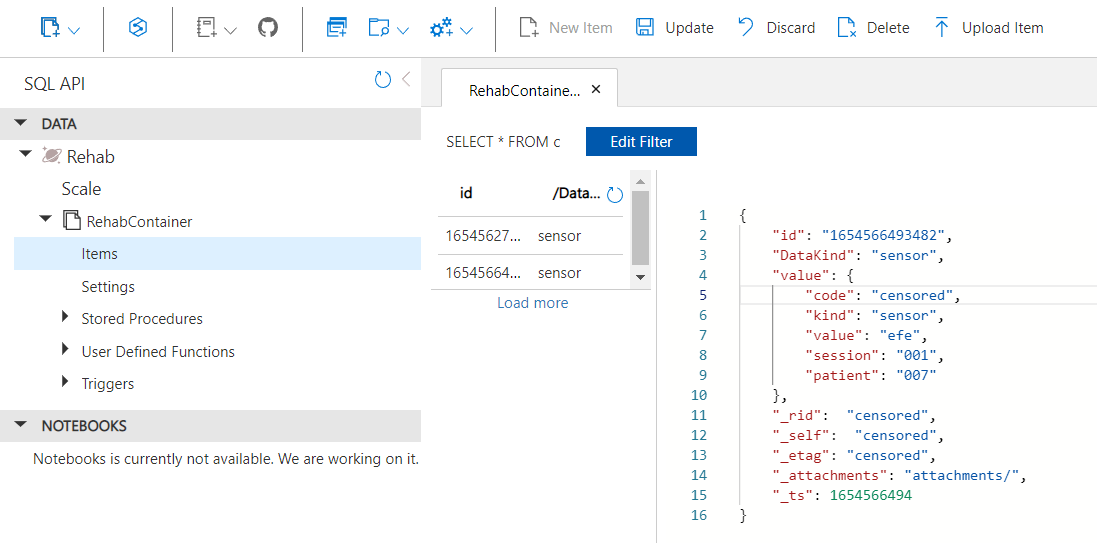Click the "code" line in JSON editor
The height and width of the screenshot is (543, 1097).
pos(883,295)
